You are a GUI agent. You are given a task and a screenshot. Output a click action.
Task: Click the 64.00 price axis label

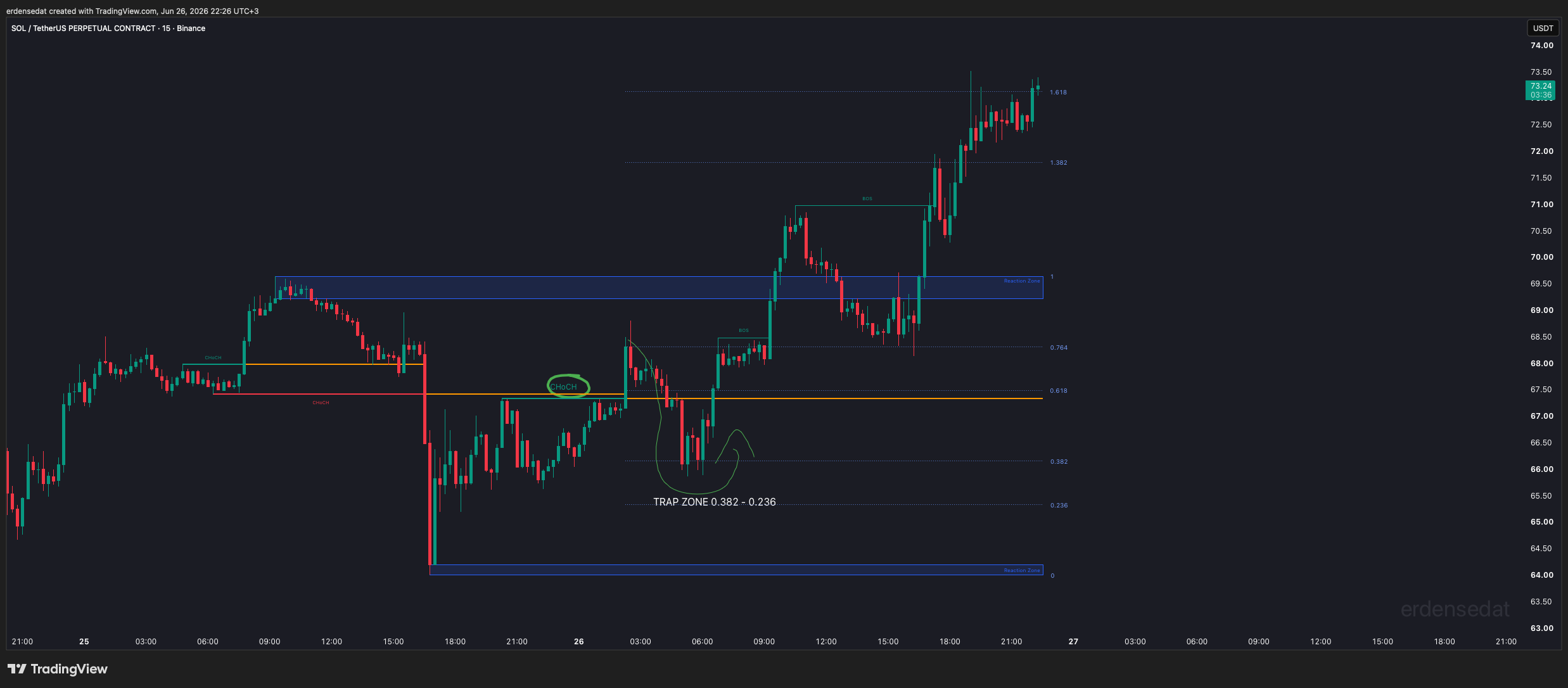[1541, 575]
